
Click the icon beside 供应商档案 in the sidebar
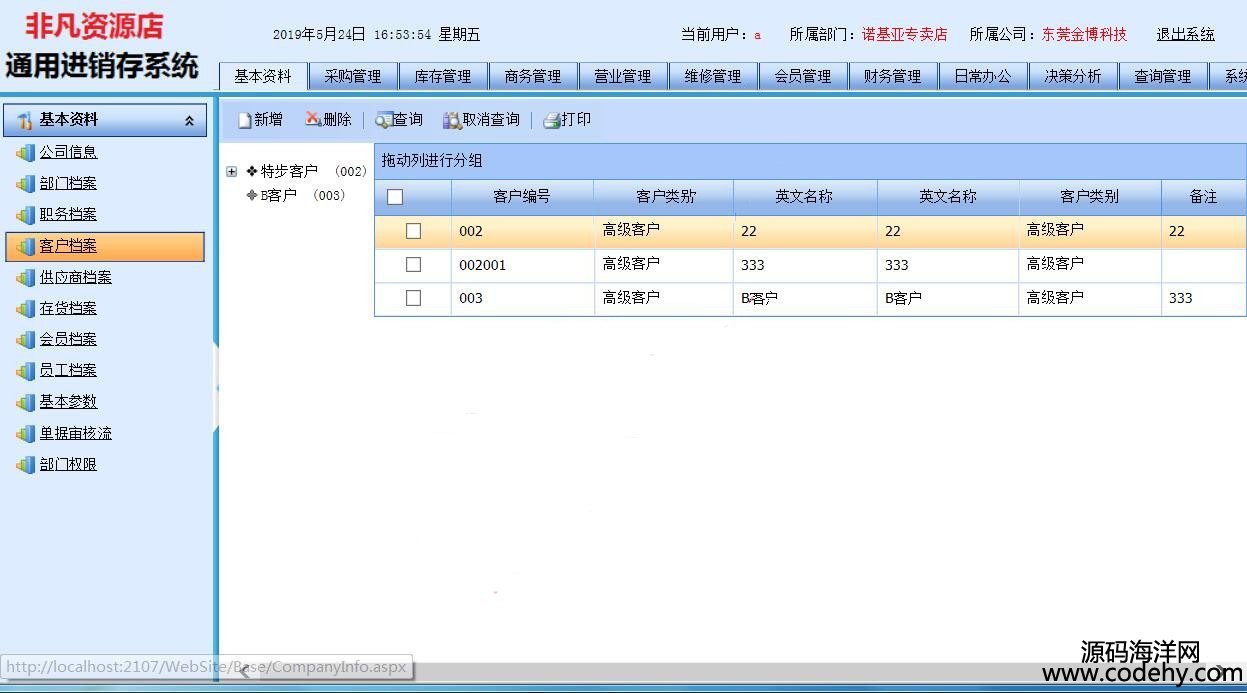click(x=25, y=278)
